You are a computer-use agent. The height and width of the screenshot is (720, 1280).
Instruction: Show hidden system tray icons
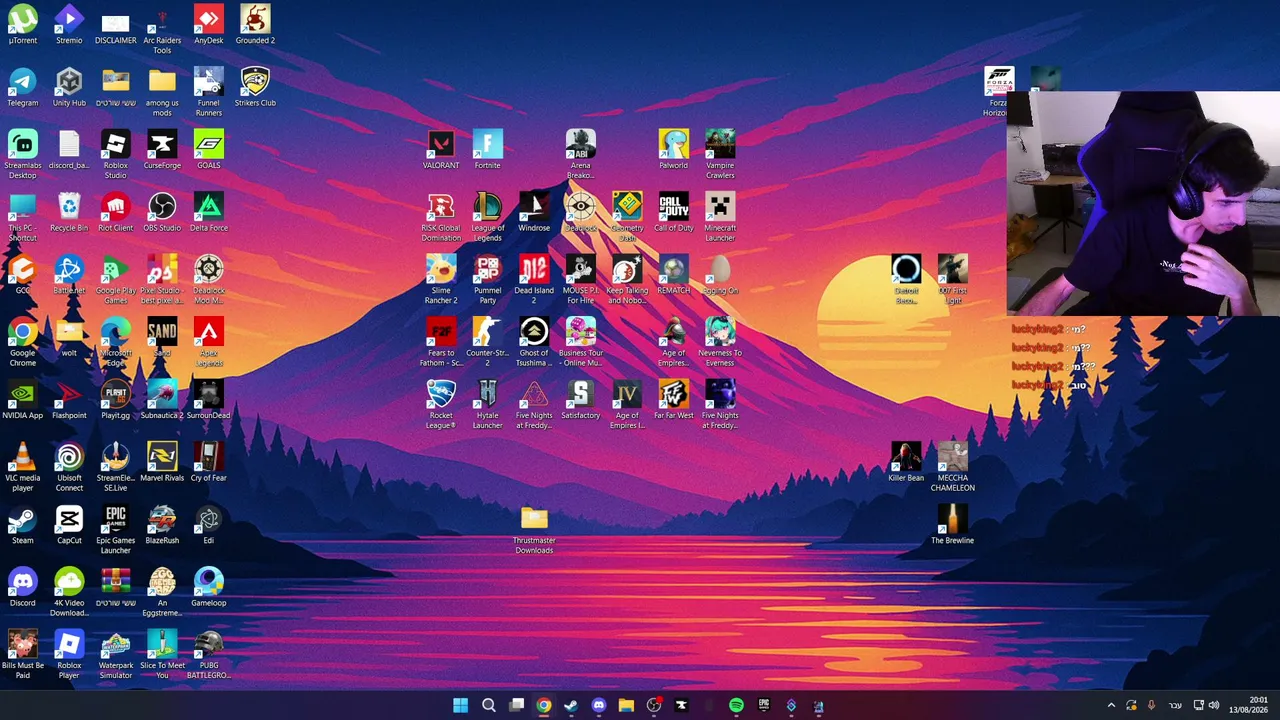[1110, 705]
